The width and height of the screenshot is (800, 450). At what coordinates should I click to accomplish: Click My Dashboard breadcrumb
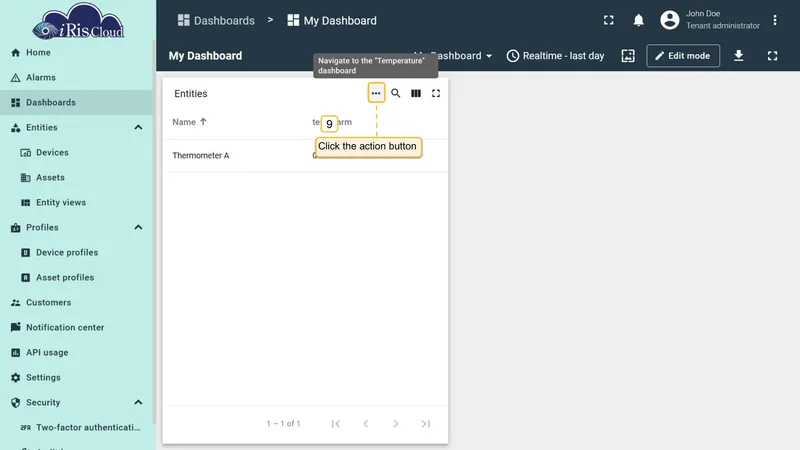pos(332,20)
